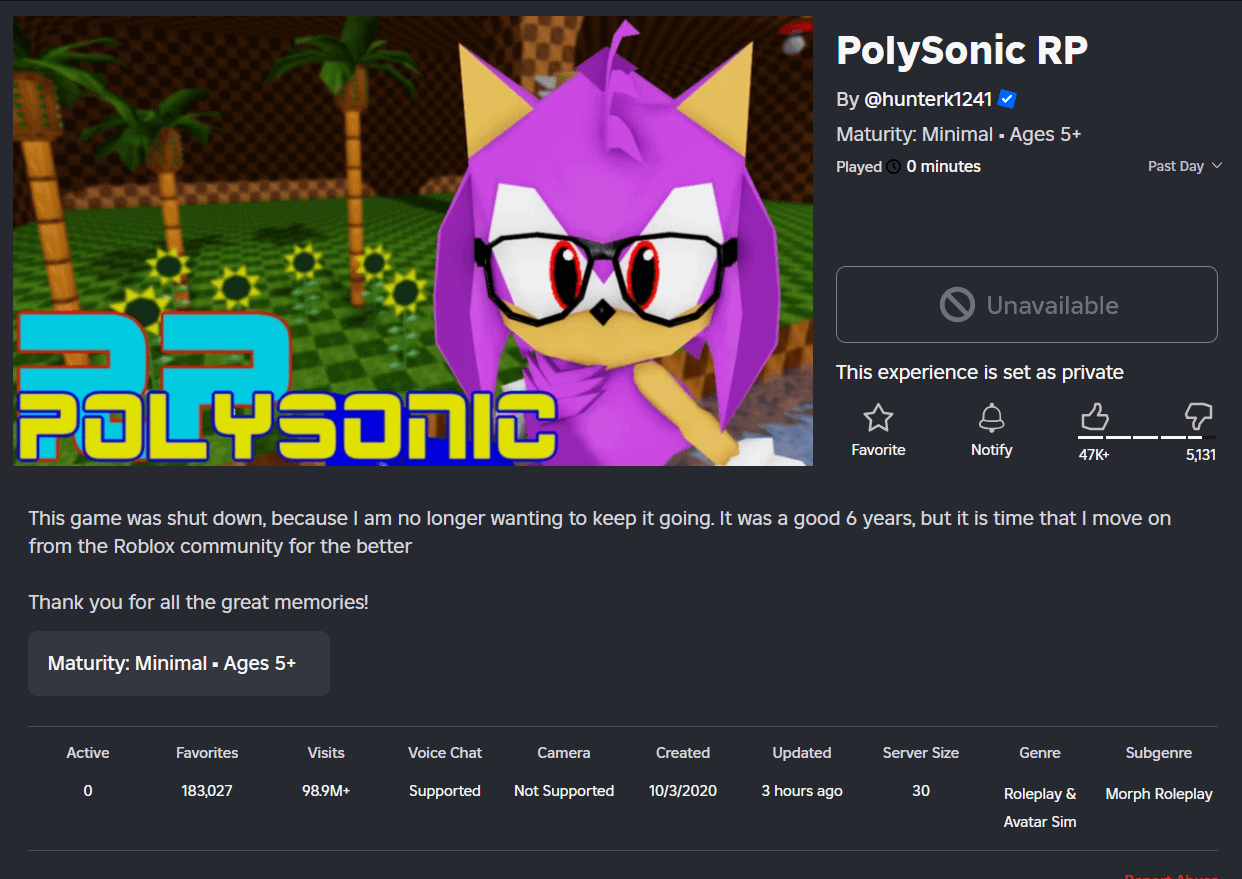Viewport: 1242px width, 879px height.
Task: Click the Roleplay & Avatar Sim genre link
Action: point(1040,808)
